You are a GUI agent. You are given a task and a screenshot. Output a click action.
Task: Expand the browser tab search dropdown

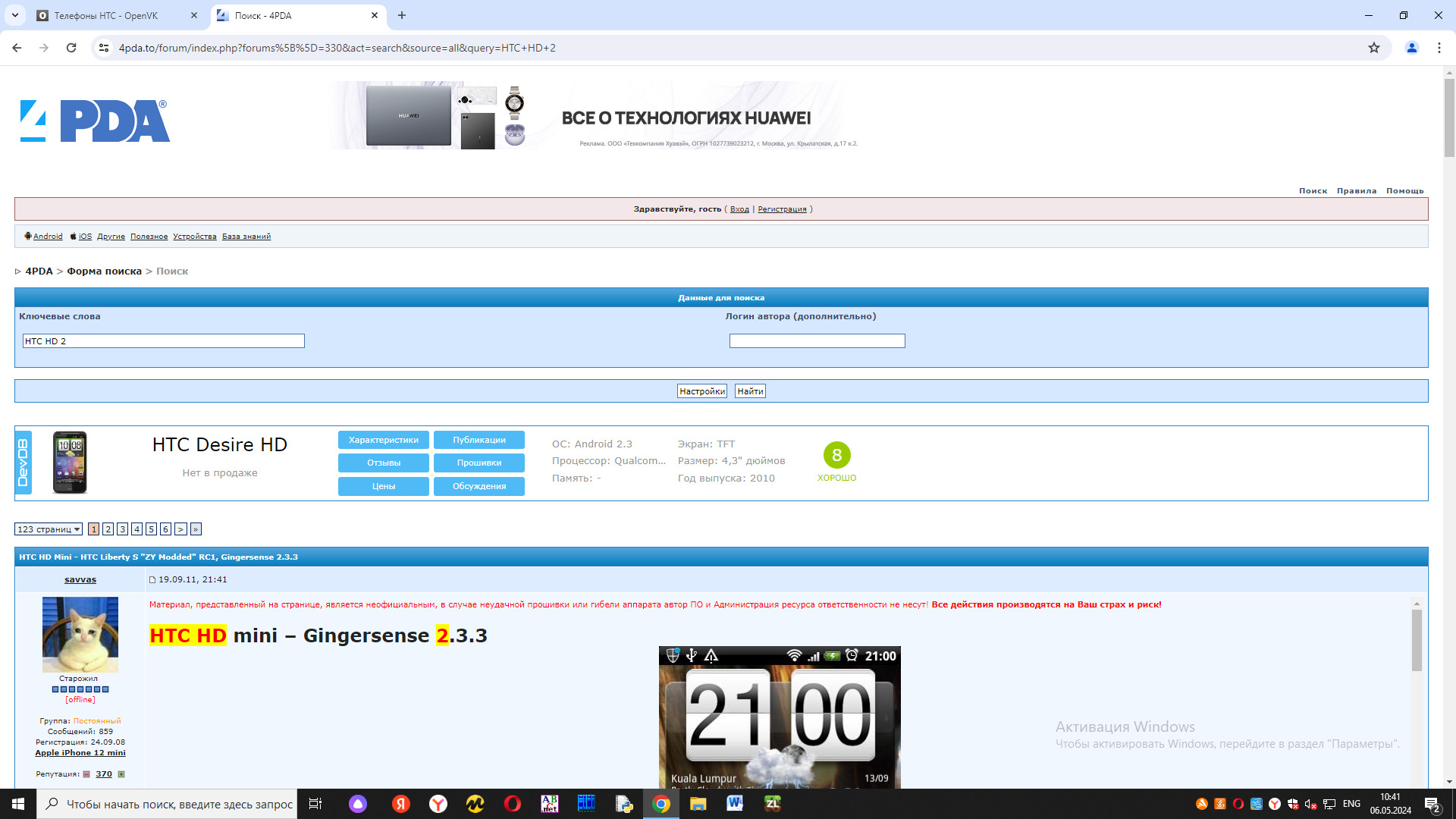[x=14, y=15]
